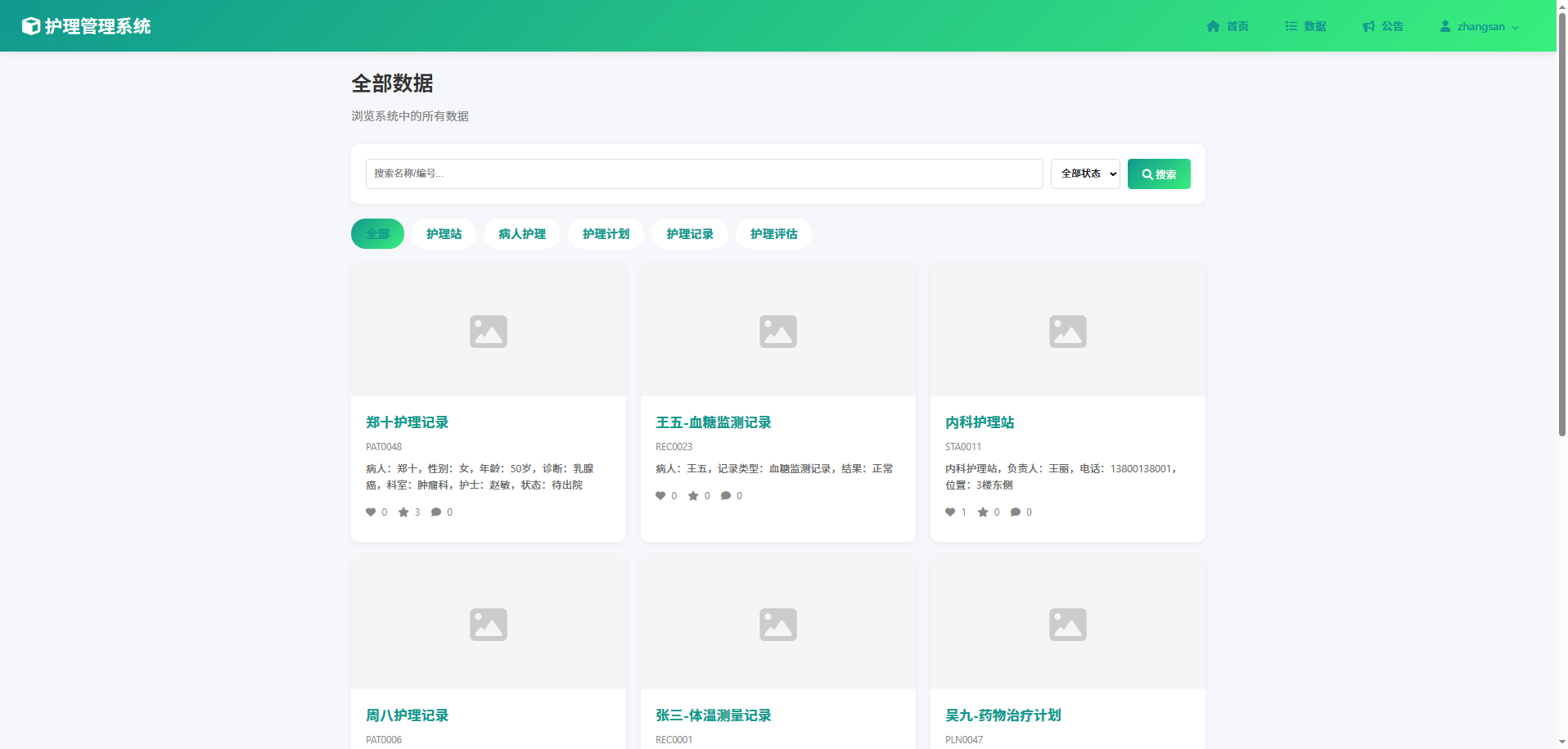Click the page vertical scrollbar thumb
Image resolution: width=1568 pixels, height=749 pixels.
(1561, 224)
